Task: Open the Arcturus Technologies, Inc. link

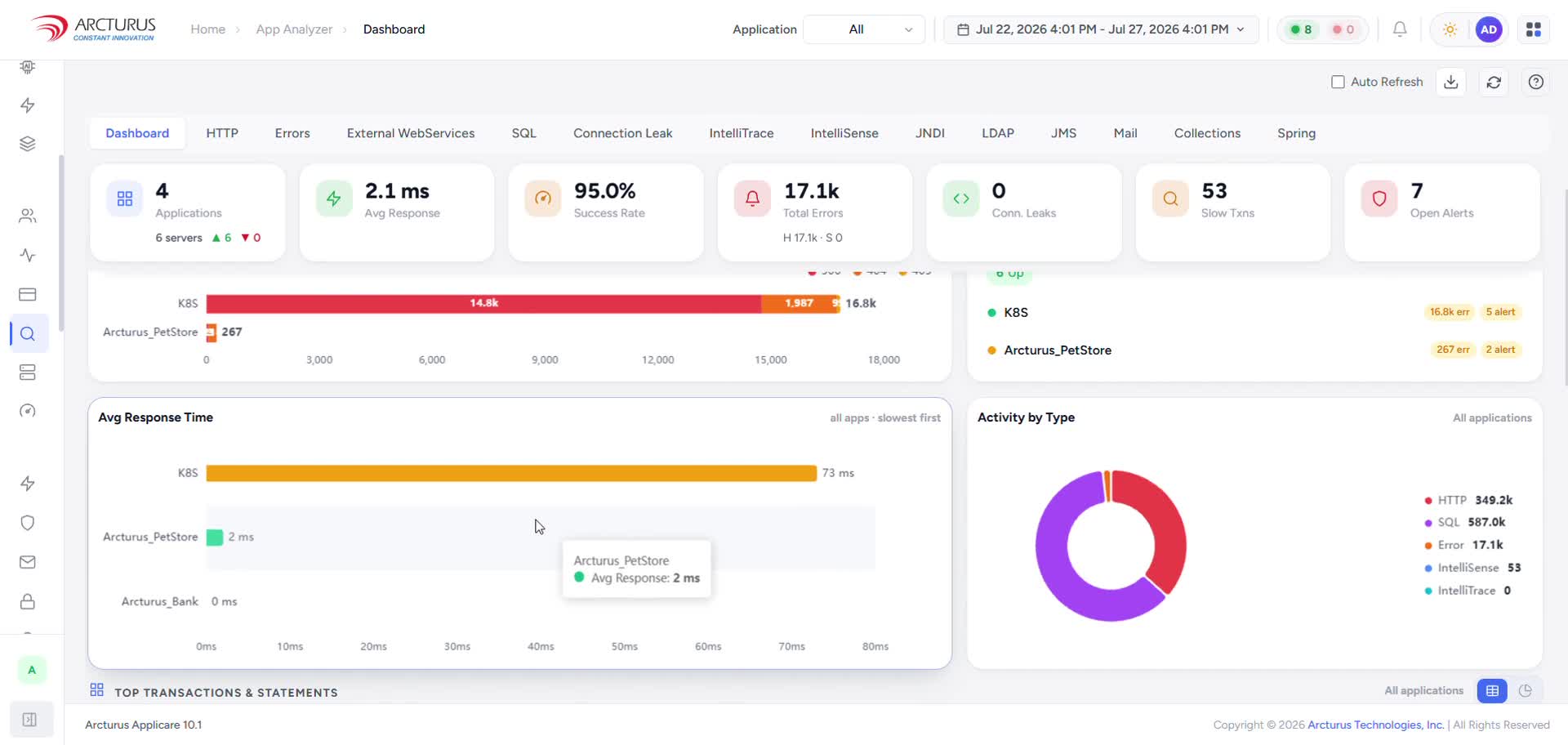Action: tap(1375, 725)
